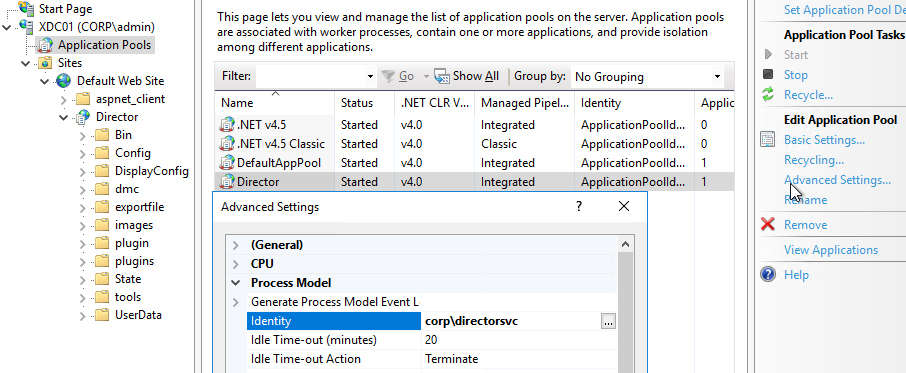
Task: Click the blue Help question mark icon
Action: click(768, 274)
